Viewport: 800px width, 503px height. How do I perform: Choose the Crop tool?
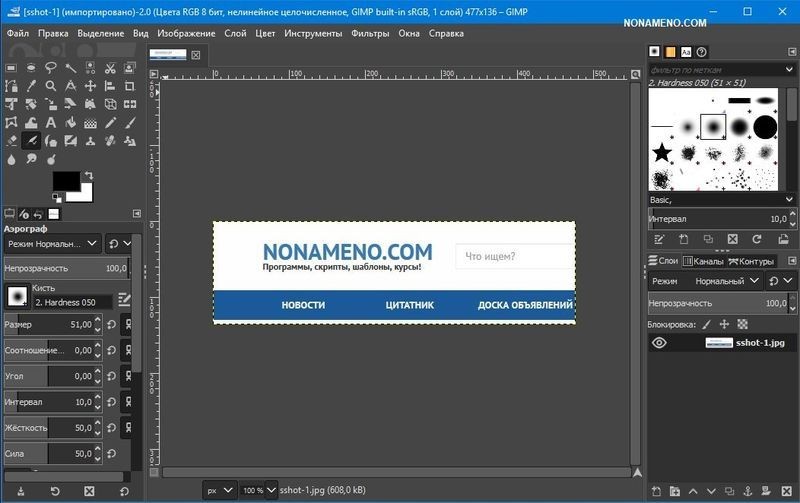130,85
